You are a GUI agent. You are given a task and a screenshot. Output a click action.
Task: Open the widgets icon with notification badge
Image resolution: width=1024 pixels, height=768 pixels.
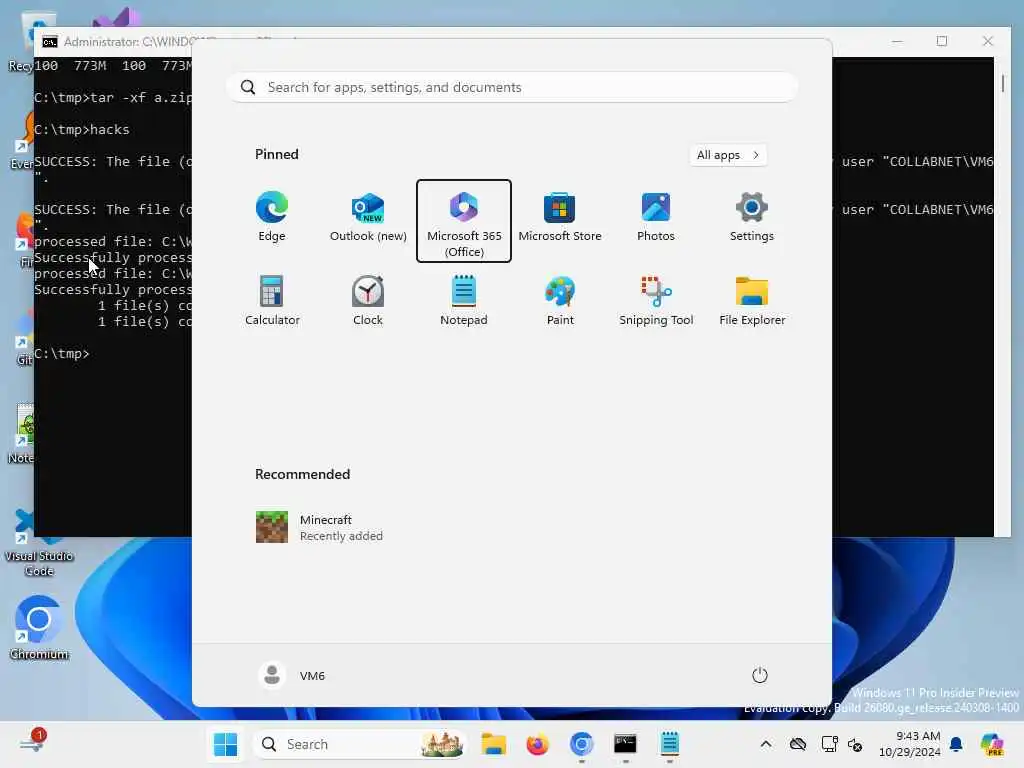pos(32,743)
